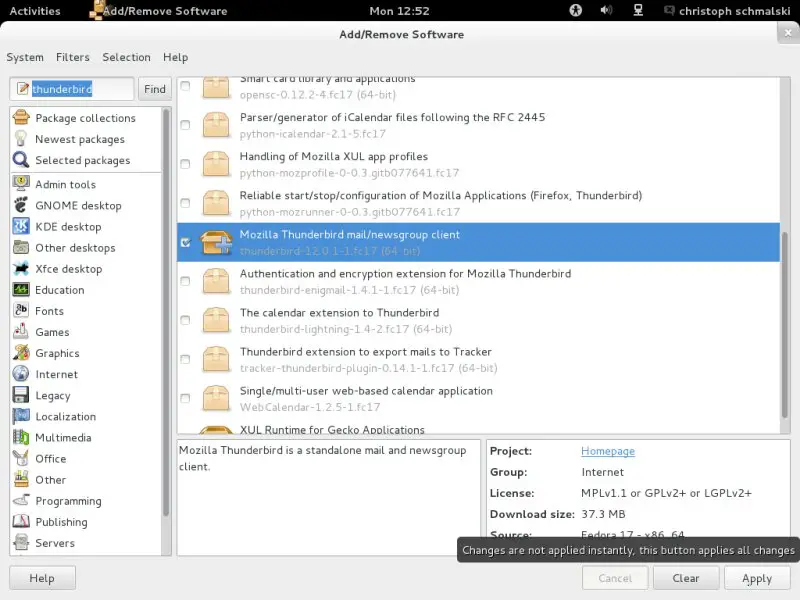800x600 pixels.
Task: Select the Multimedia category icon
Action: [21, 437]
